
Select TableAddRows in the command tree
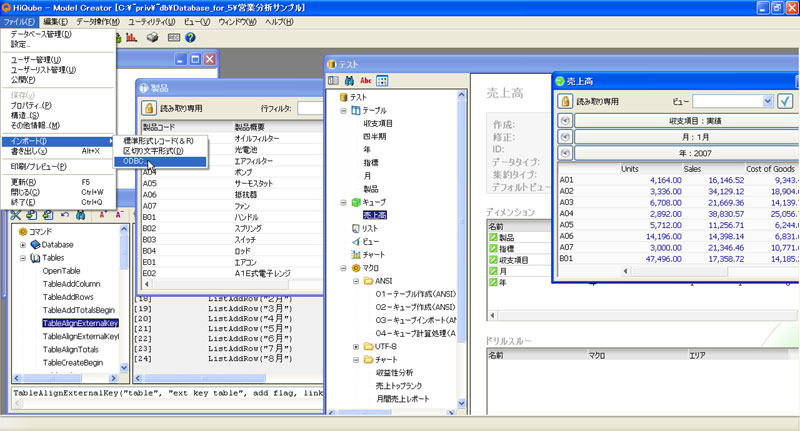pyautogui.click(x=67, y=297)
